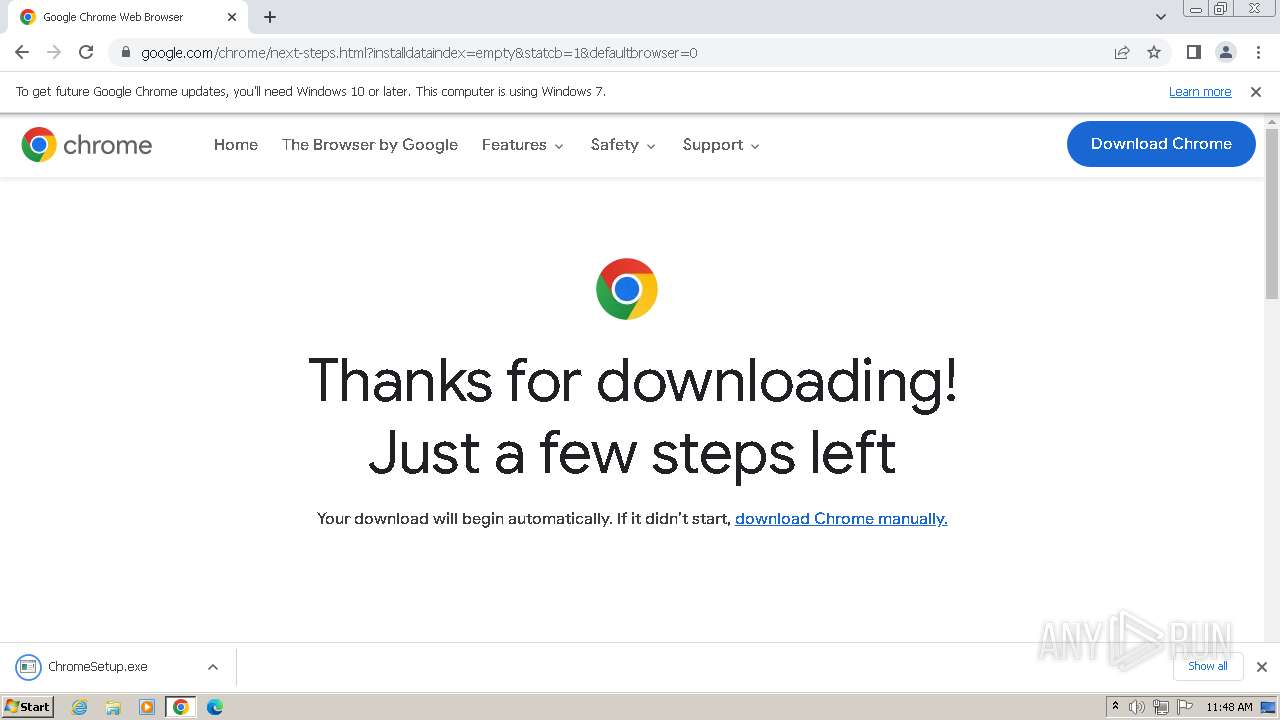
Task: Click the chrome logo in page header
Action: click(x=87, y=145)
